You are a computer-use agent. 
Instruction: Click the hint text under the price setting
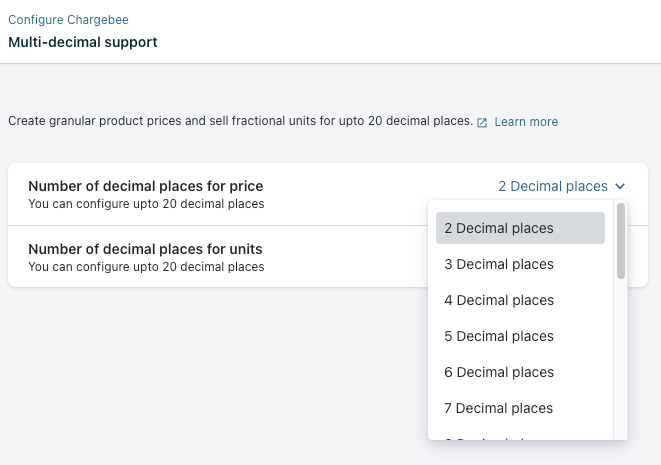point(146,204)
